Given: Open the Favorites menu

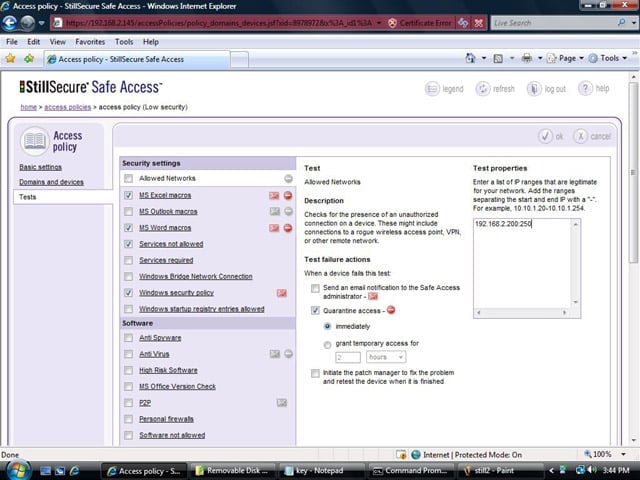Looking at the screenshot, I should tap(90, 42).
